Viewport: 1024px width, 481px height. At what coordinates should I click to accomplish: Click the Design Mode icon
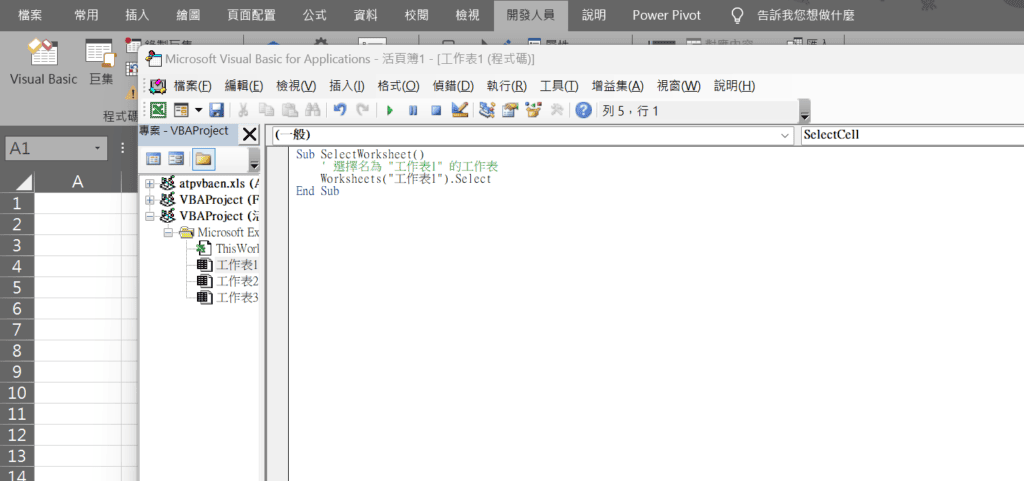point(460,110)
